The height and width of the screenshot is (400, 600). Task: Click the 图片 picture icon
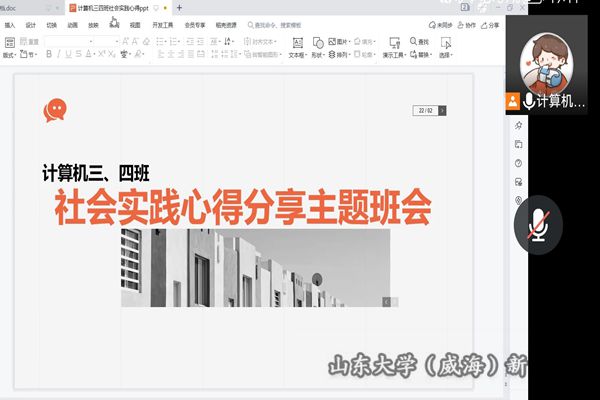(332, 41)
